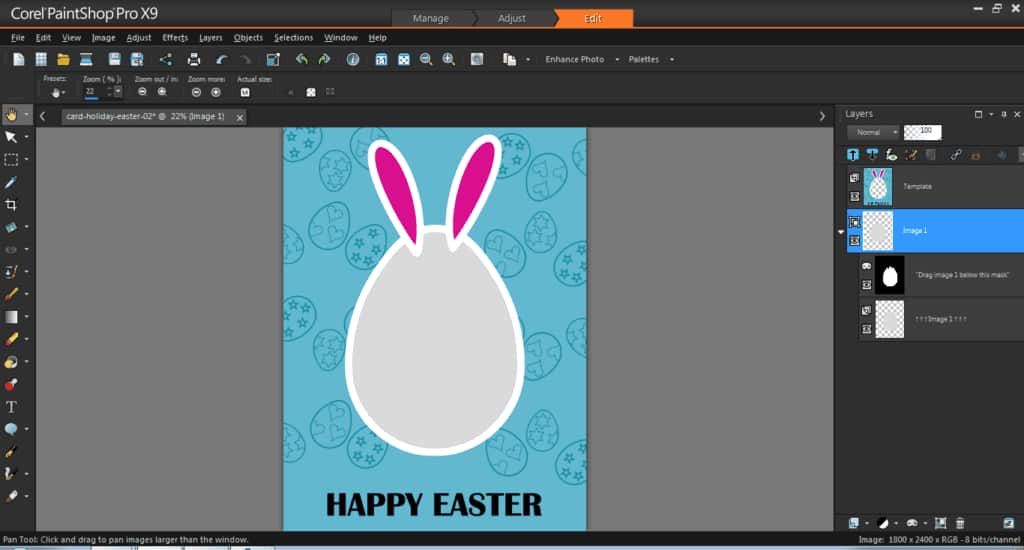Click the Undo arrow icon
Image resolution: width=1024 pixels, height=550 pixels.
222,59
